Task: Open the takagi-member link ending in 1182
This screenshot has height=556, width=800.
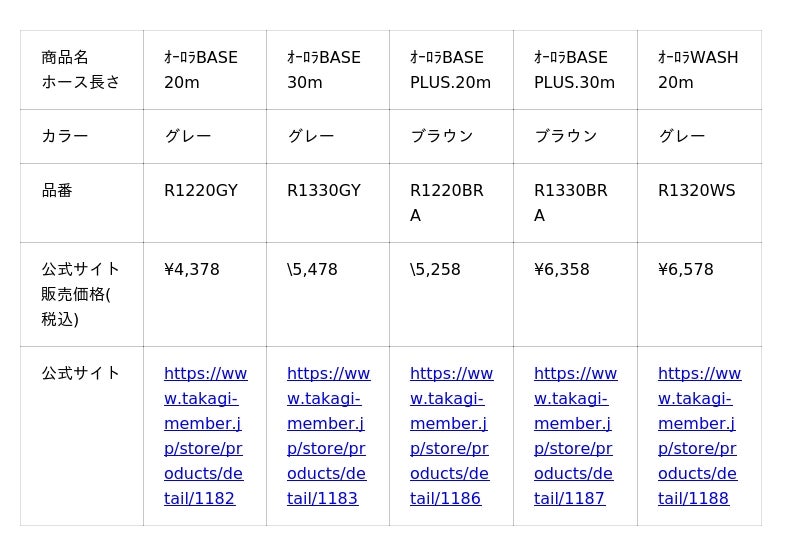Action: (204, 436)
